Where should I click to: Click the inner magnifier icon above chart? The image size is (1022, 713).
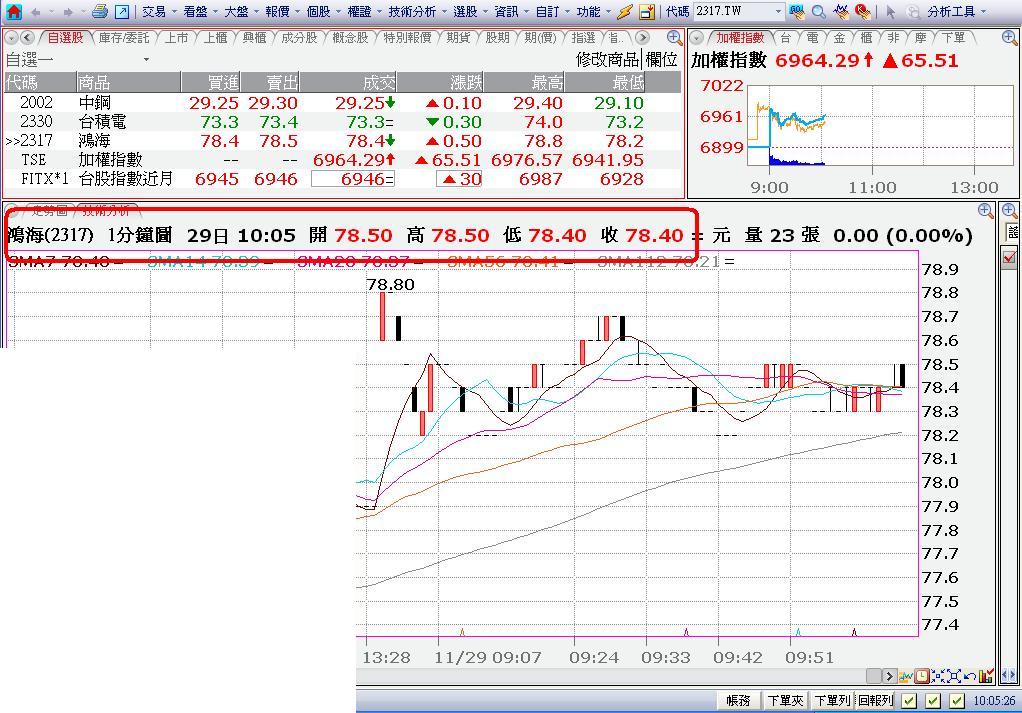pyautogui.click(x=986, y=211)
